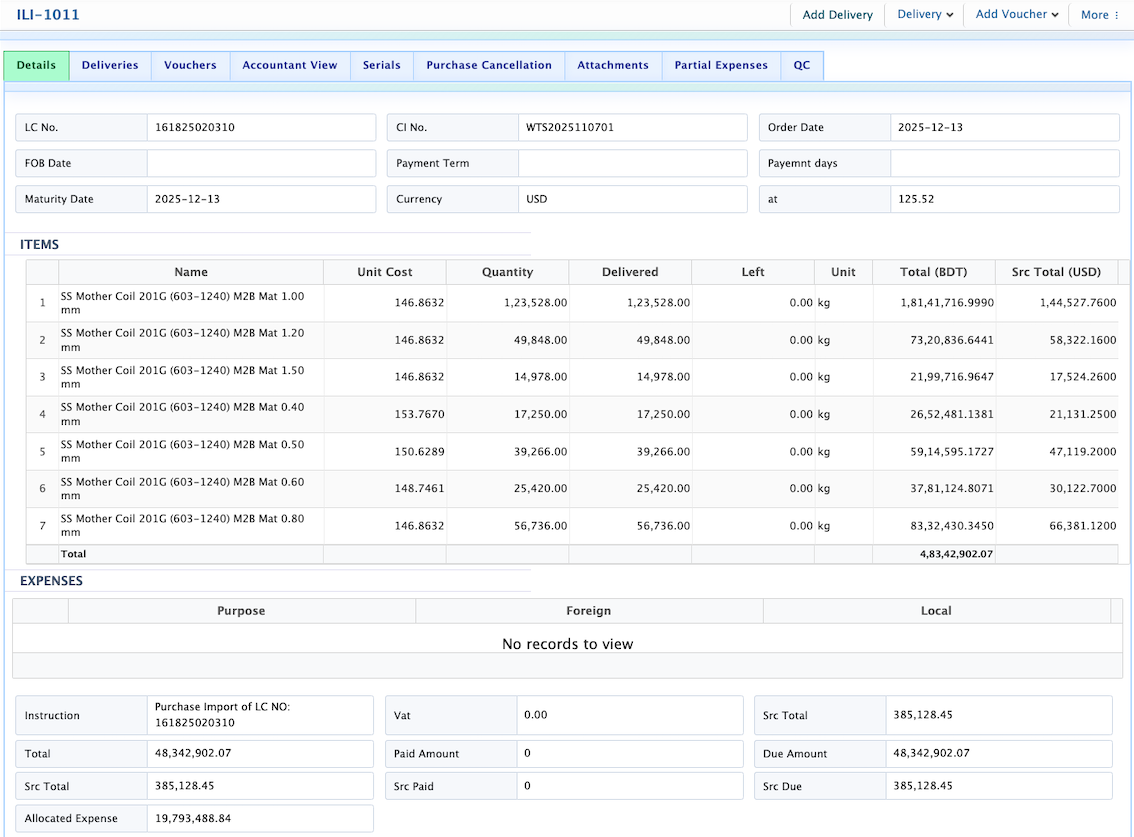
Task: Switch to the Serials tab
Action: click(382, 65)
